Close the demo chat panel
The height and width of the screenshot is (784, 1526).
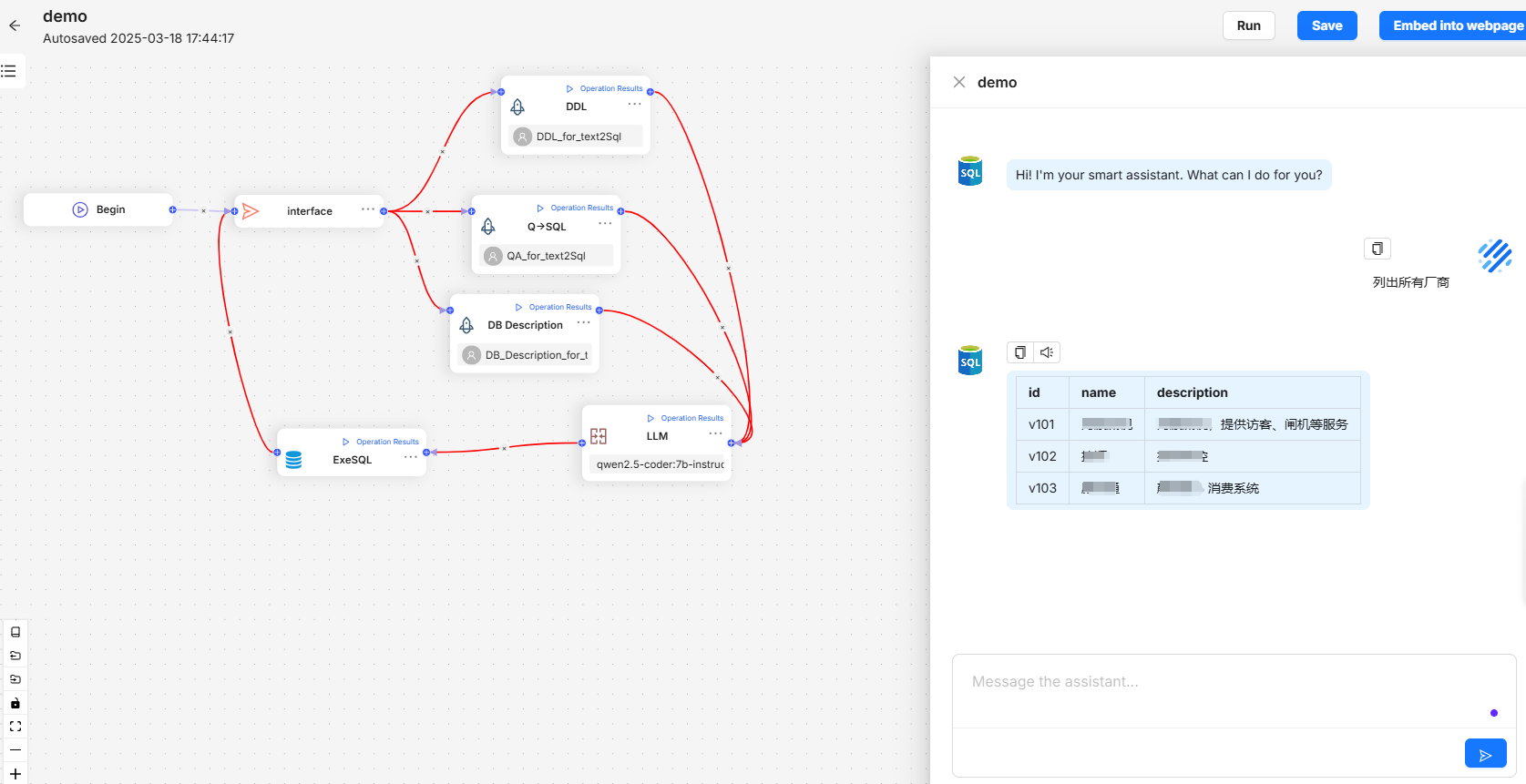959,82
